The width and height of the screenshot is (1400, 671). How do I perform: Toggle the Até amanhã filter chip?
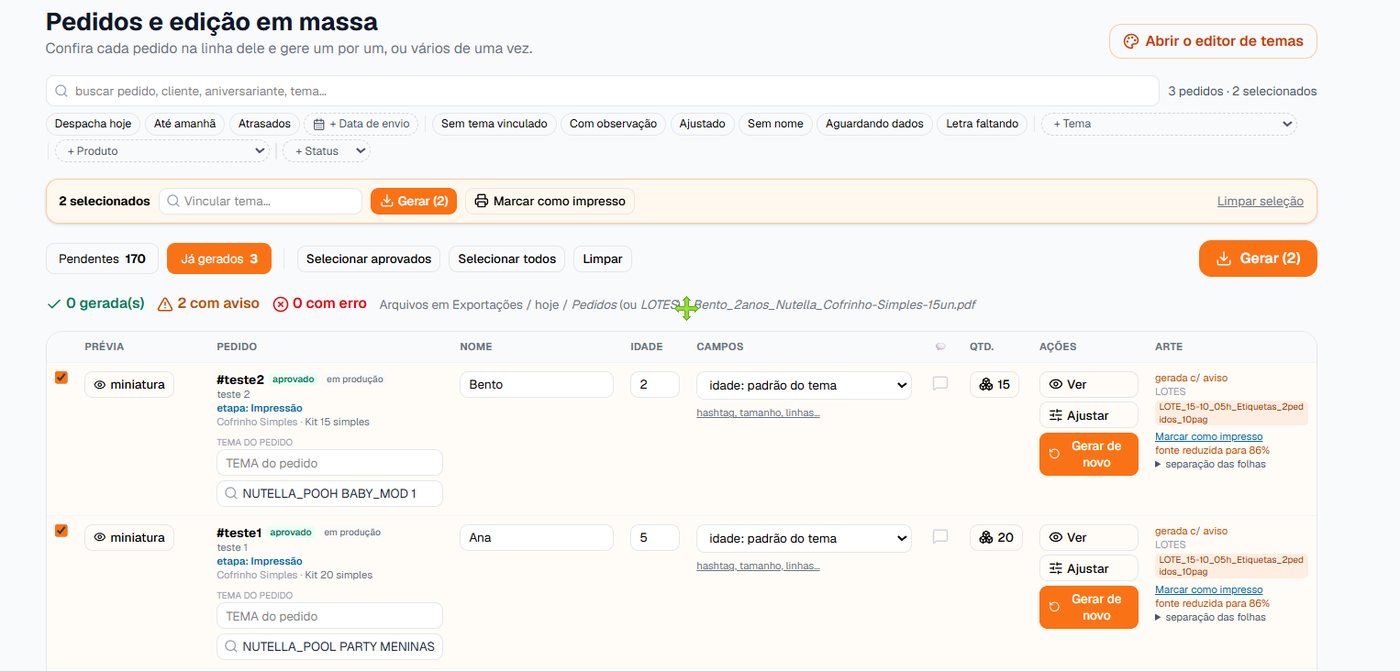point(184,124)
